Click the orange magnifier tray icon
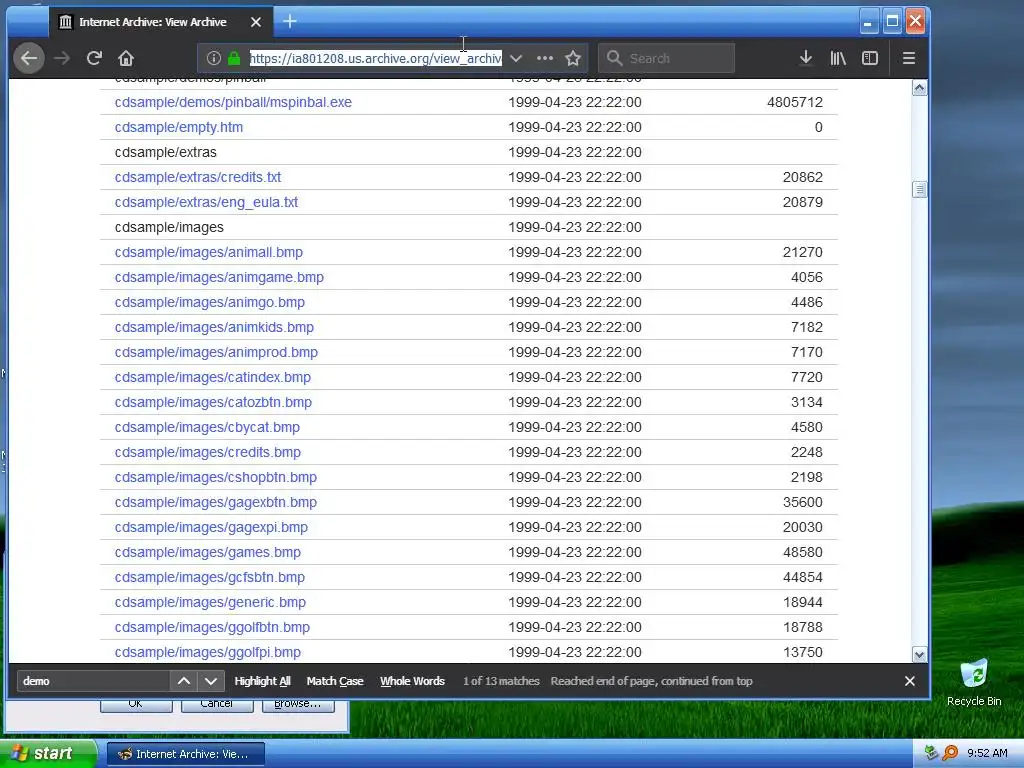The width and height of the screenshot is (1024, 768). point(950,753)
